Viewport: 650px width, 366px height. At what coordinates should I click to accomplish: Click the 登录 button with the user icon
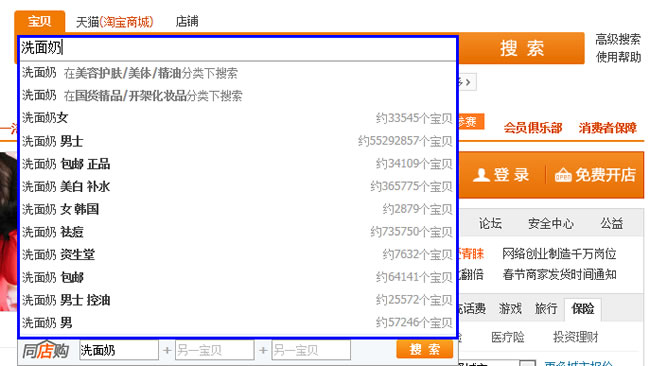[x=501, y=175]
